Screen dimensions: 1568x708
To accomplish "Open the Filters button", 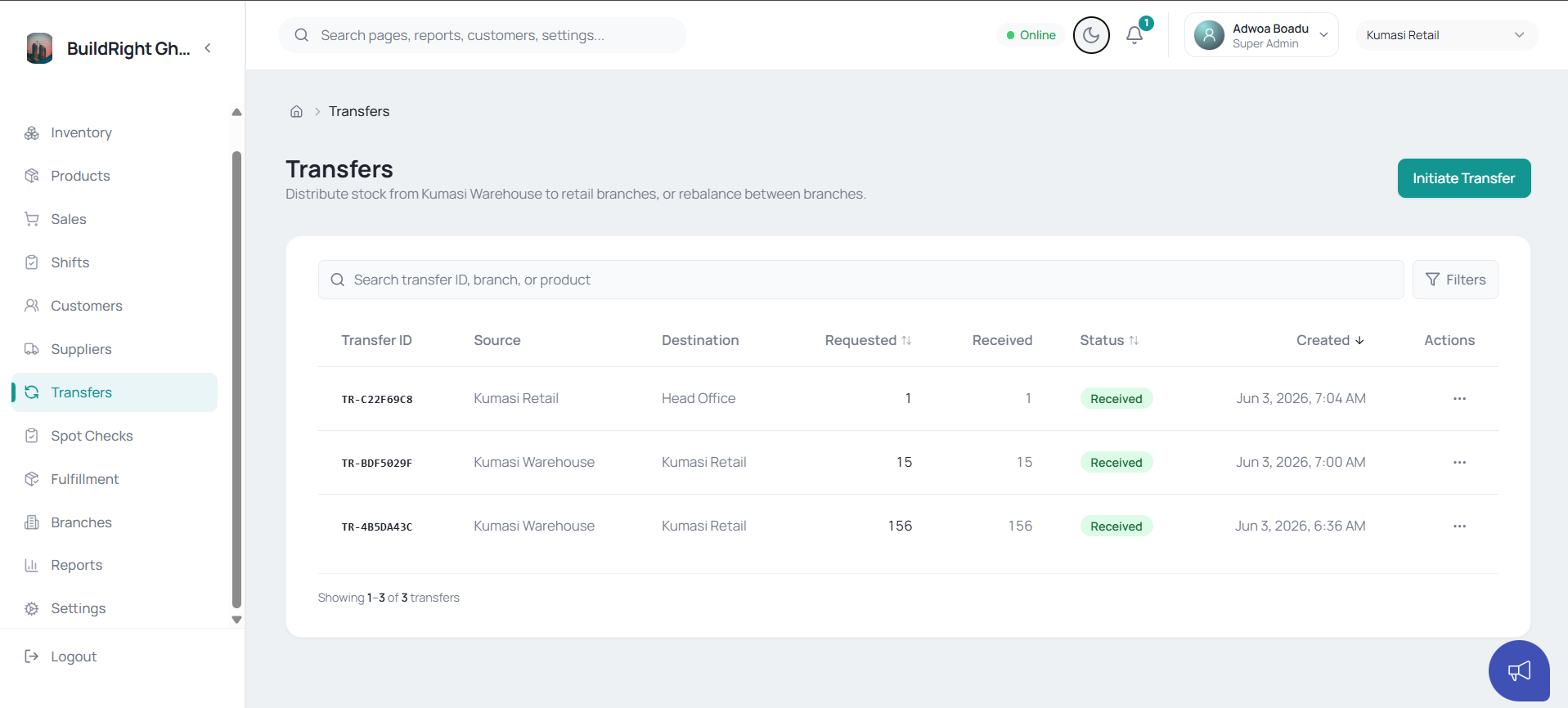I will [x=1454, y=280].
